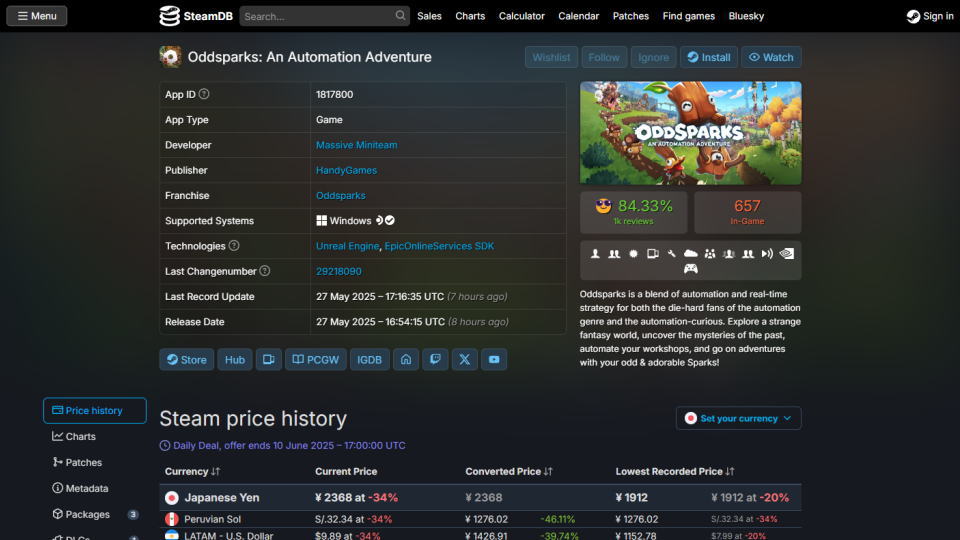Open the Calendar page
This screenshot has width=960, height=540.
[x=579, y=16]
